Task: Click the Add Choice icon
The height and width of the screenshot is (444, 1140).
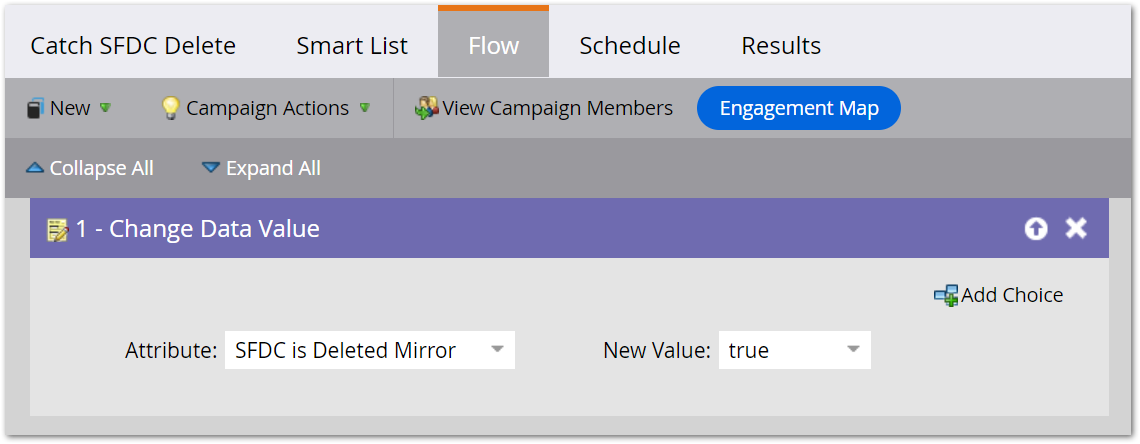Action: (945, 295)
